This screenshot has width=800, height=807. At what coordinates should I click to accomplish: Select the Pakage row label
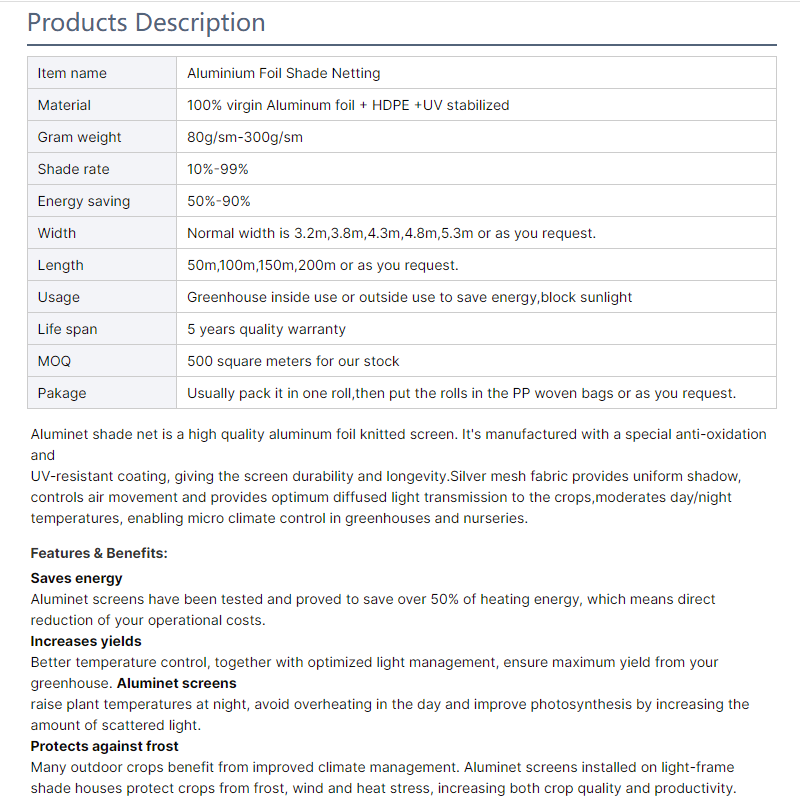pyautogui.click(x=62, y=393)
